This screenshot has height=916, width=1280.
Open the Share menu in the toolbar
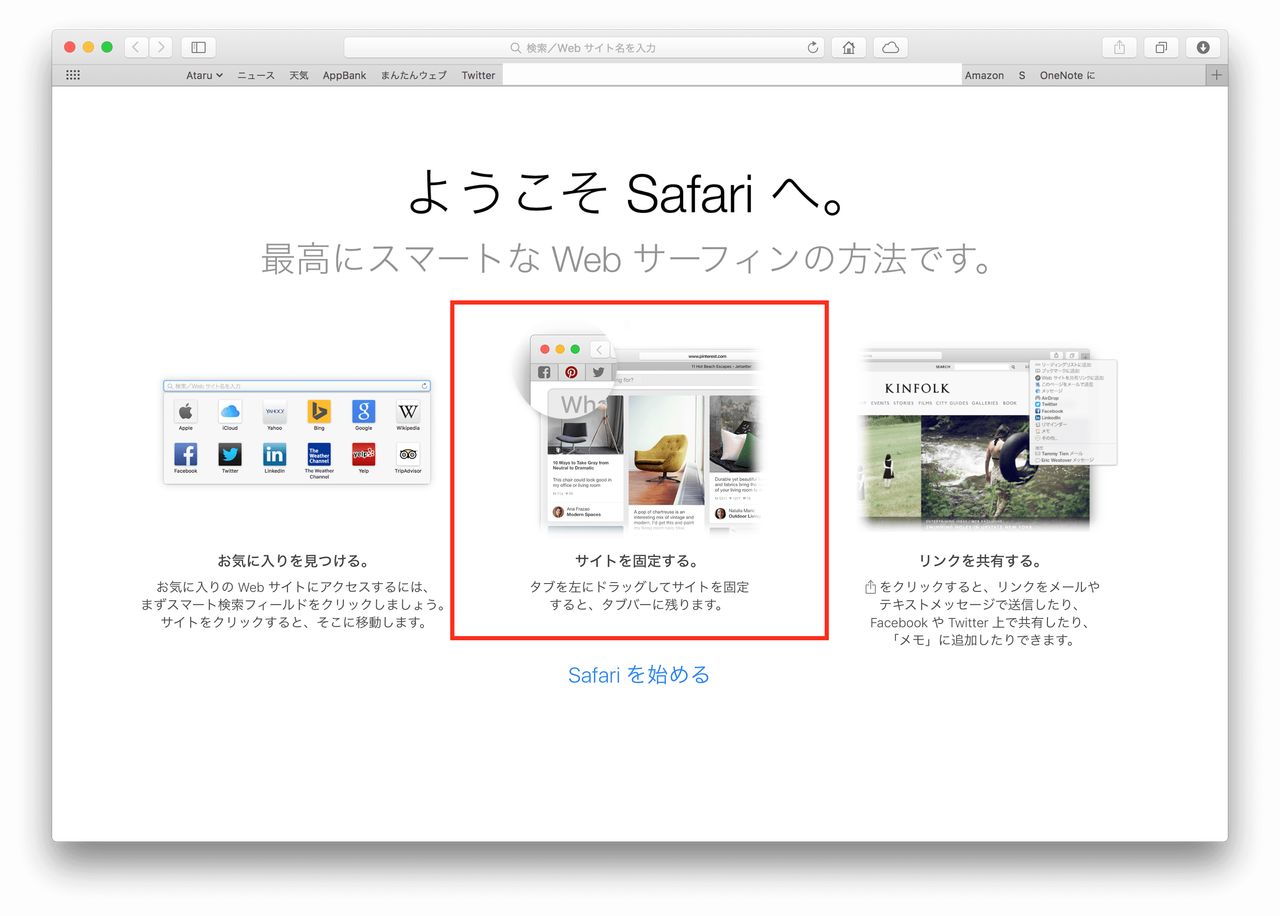click(x=1119, y=47)
